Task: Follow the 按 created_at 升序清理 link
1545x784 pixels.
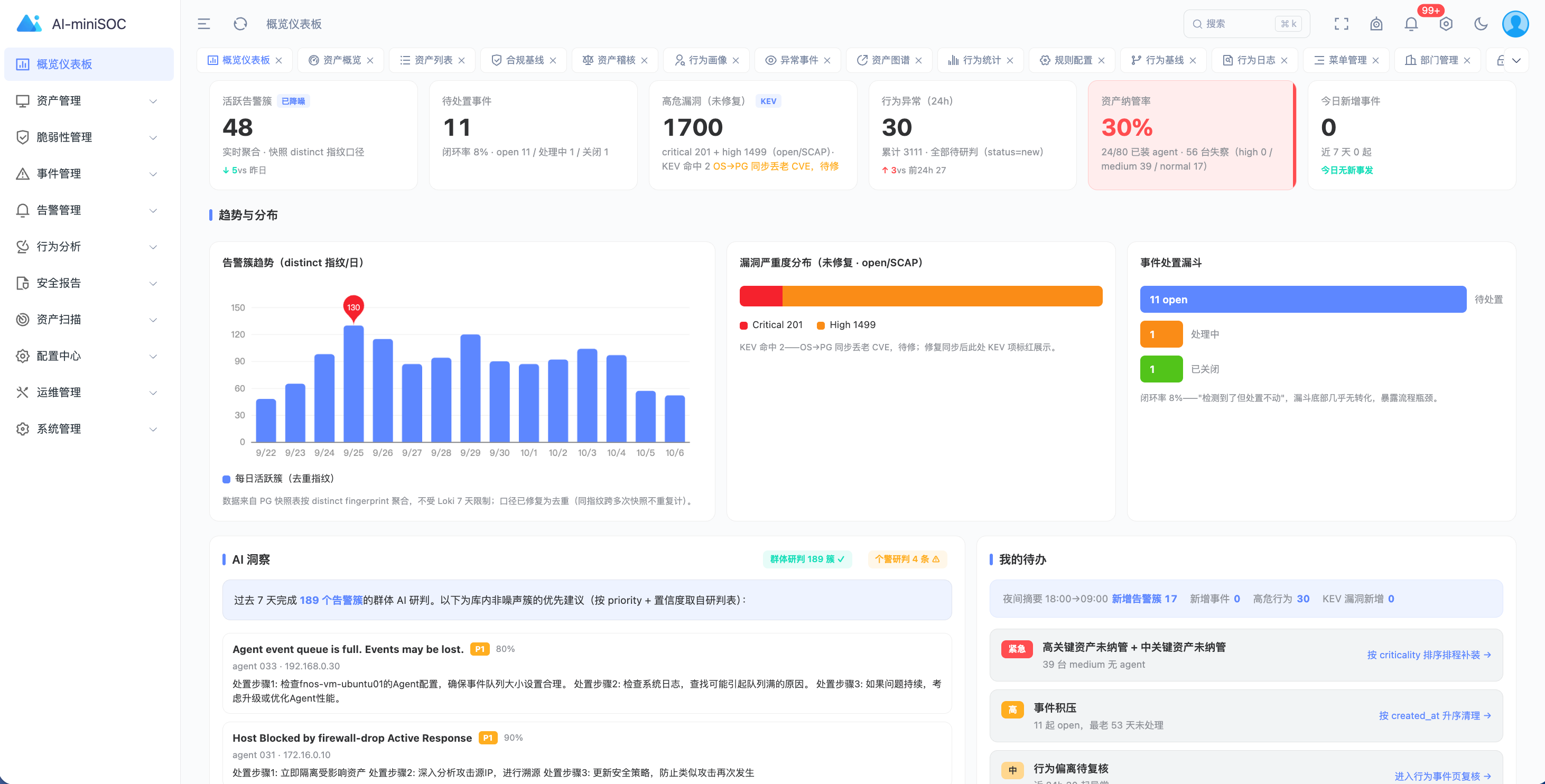Action: [x=1435, y=716]
